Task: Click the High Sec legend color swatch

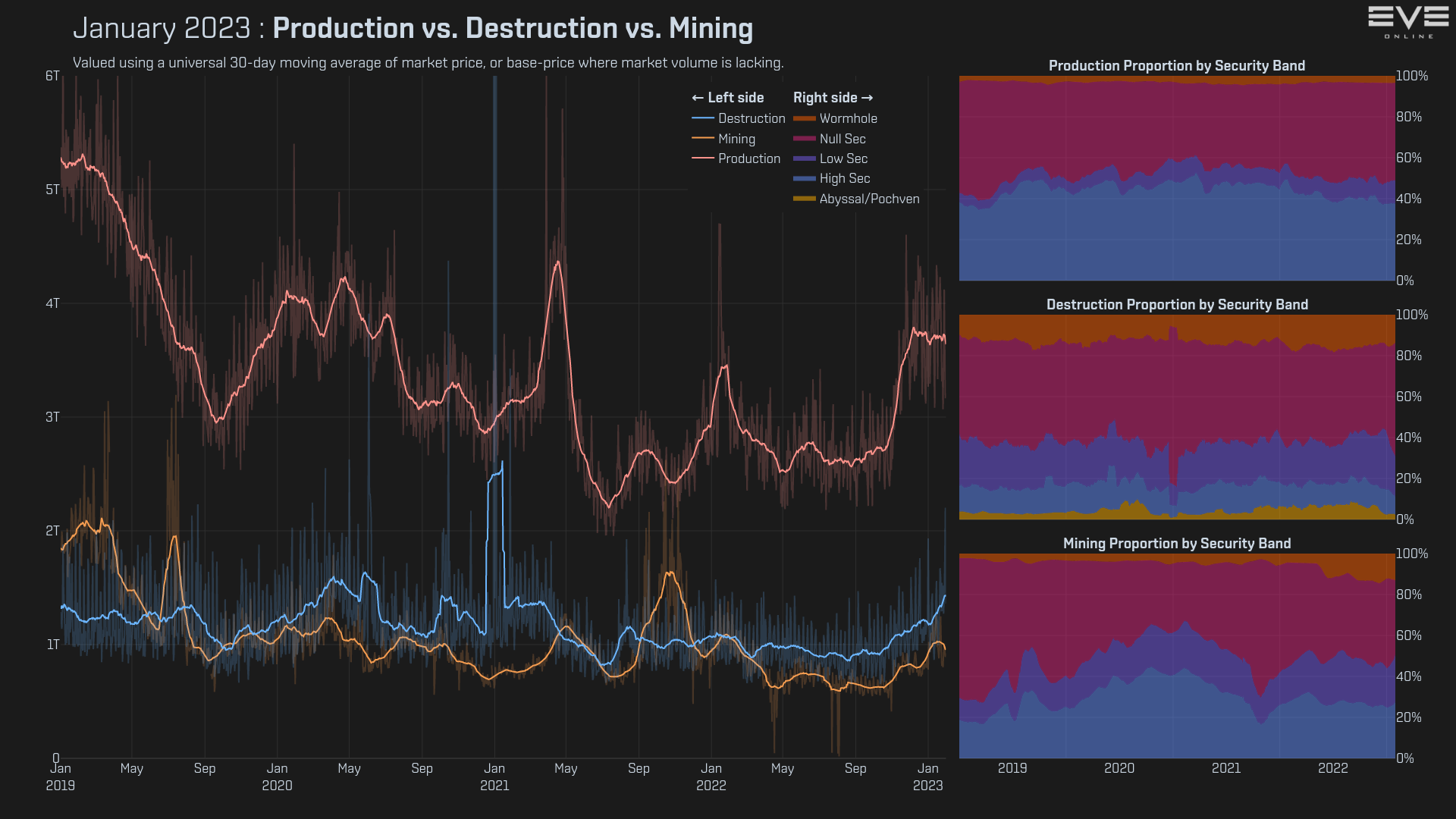Action: pos(805,179)
